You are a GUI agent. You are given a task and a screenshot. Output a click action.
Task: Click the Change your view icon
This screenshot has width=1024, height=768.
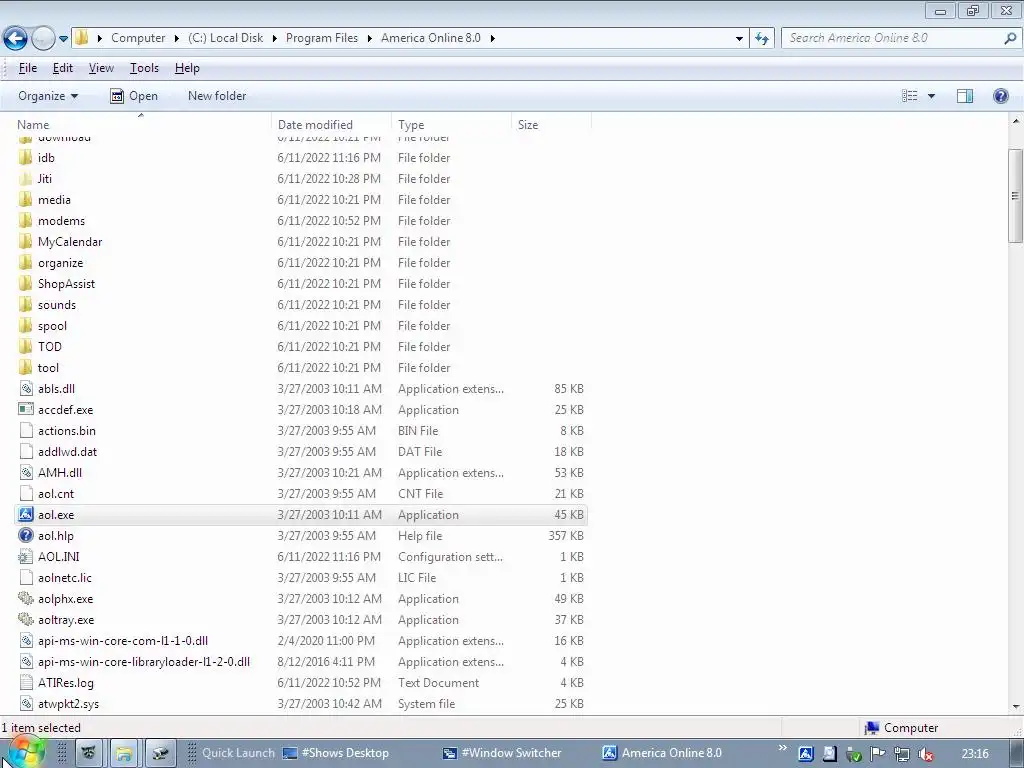(x=910, y=96)
